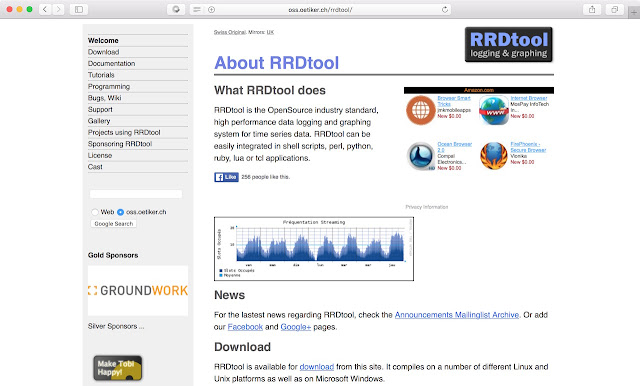
Task: Open Bugs, Wiki in the sidebar
Action: (104, 98)
